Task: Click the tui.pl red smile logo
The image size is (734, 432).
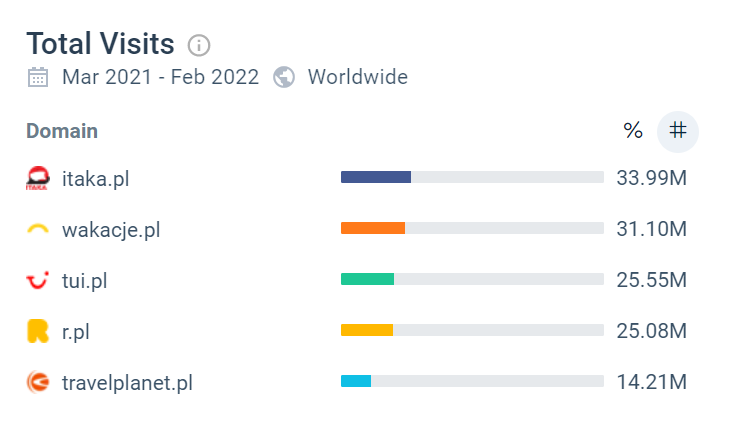Action: [37, 280]
